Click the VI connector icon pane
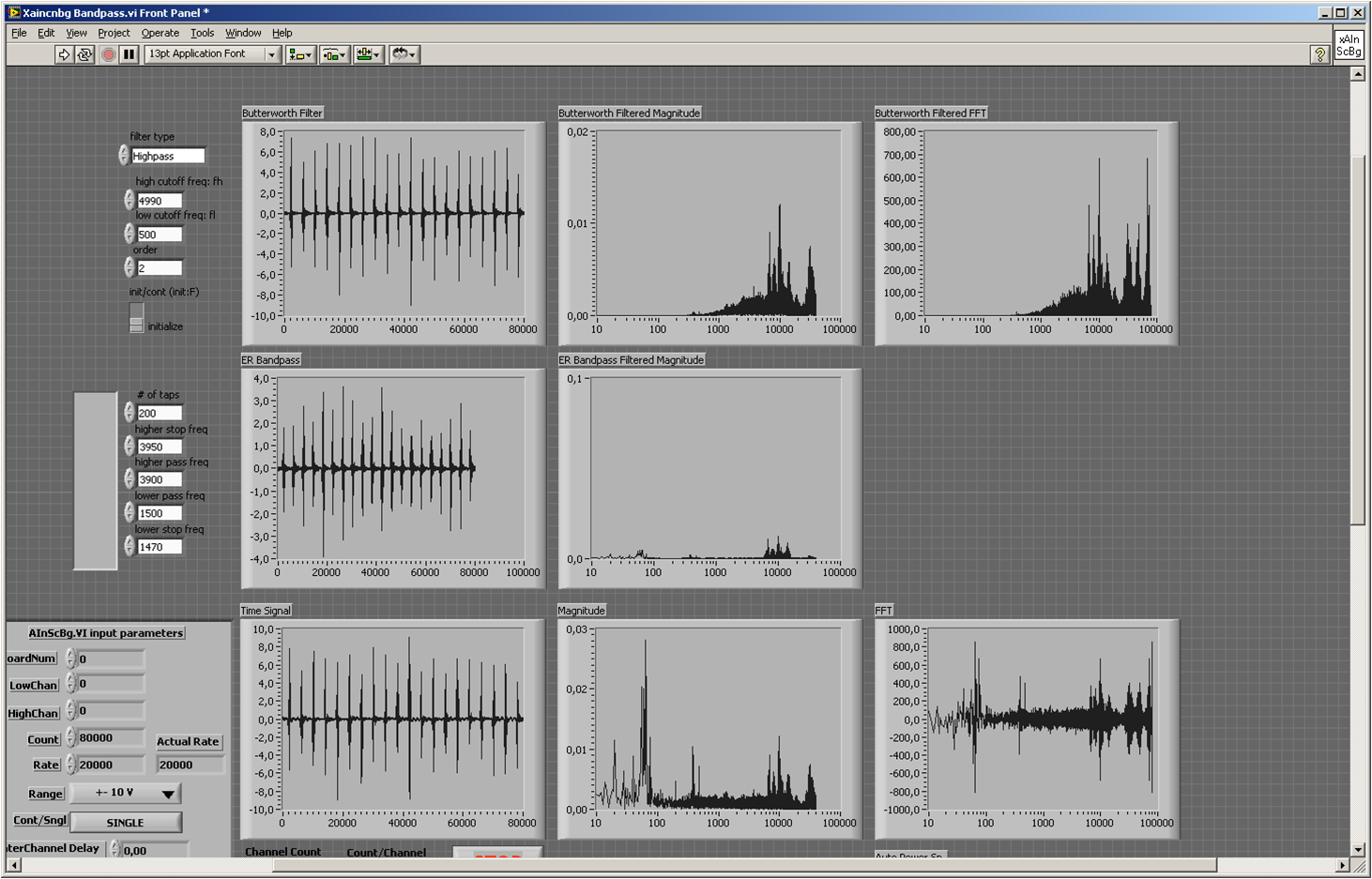The image size is (1372, 879). pyautogui.click(x=1349, y=45)
